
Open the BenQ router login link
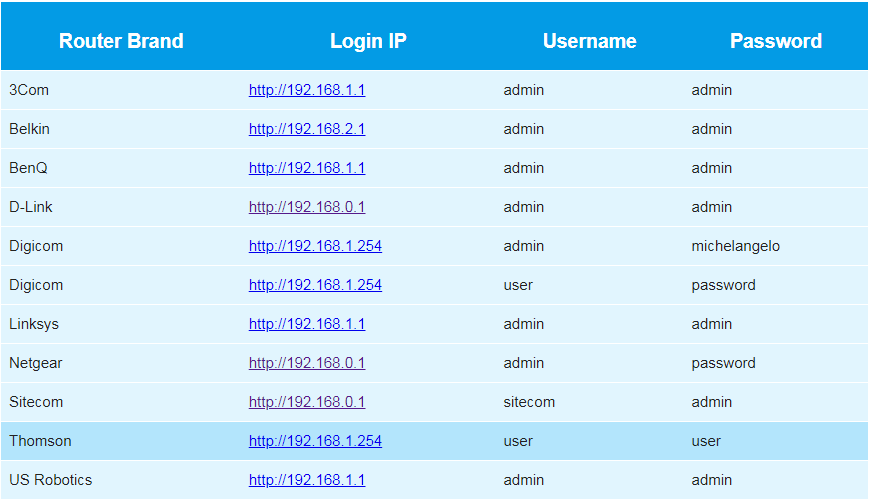tap(307, 168)
